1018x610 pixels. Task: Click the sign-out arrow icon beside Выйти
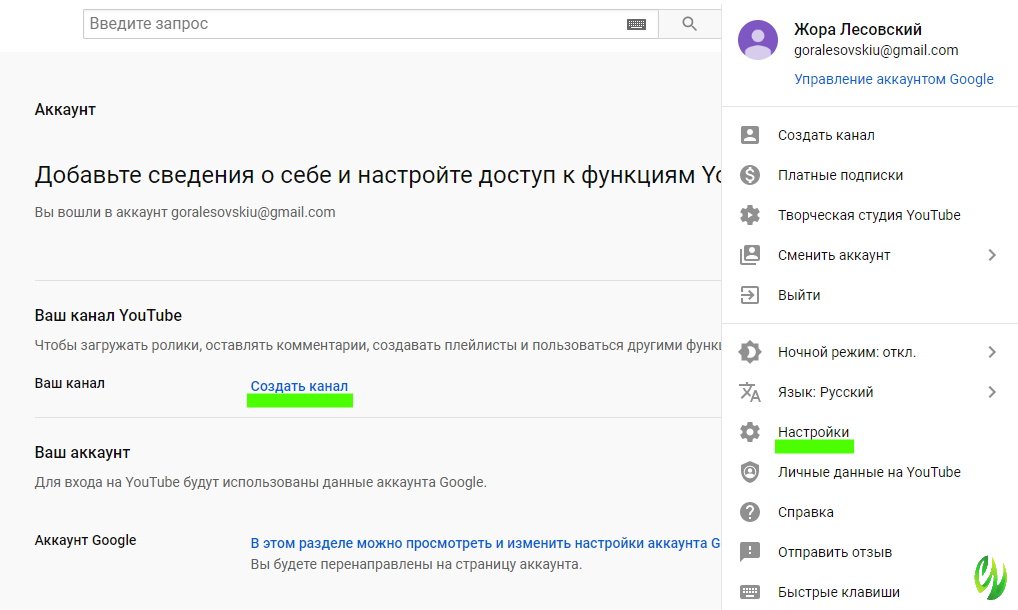[x=750, y=295]
